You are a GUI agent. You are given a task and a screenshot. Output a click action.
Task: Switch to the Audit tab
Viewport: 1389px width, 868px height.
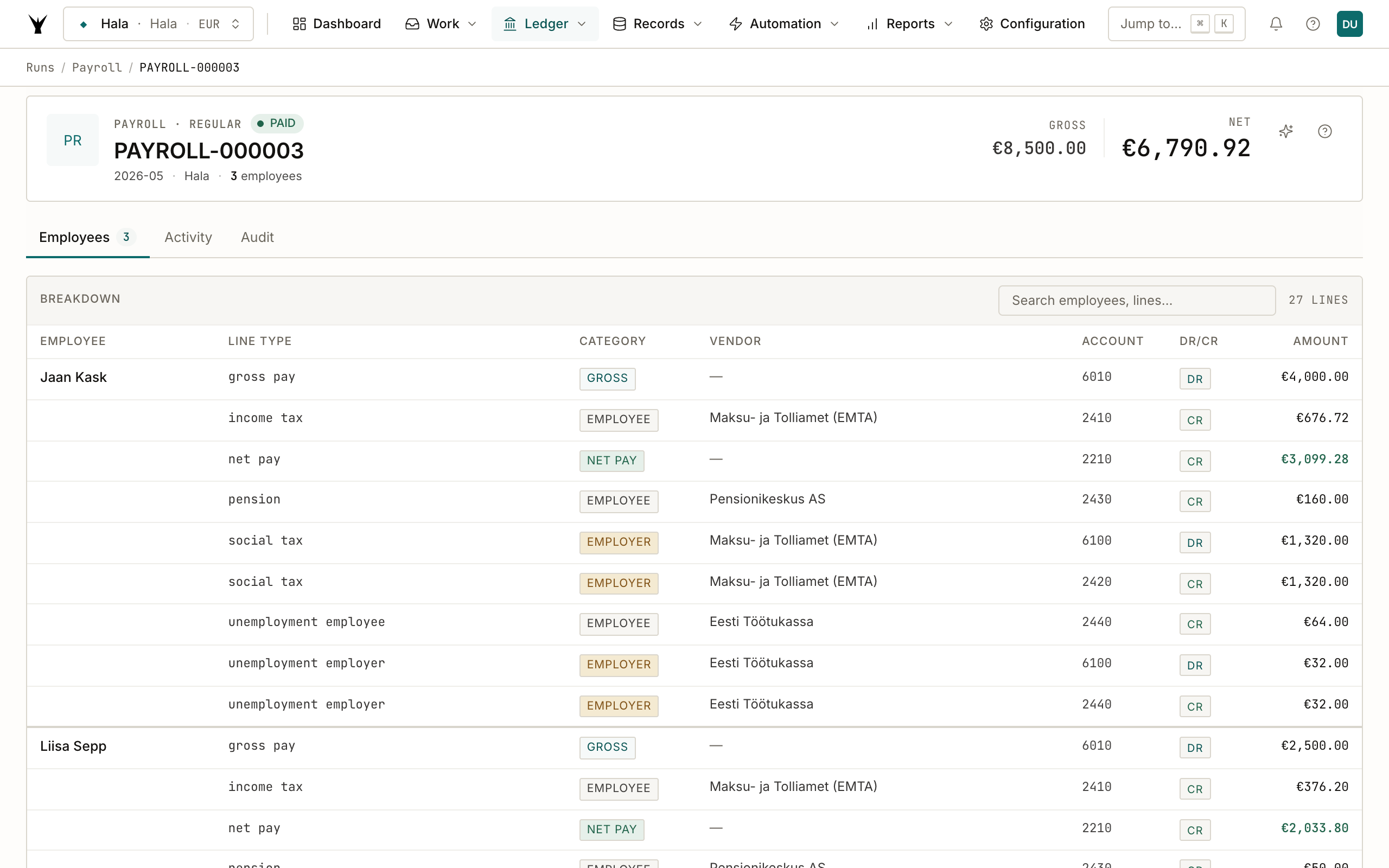[x=257, y=237]
